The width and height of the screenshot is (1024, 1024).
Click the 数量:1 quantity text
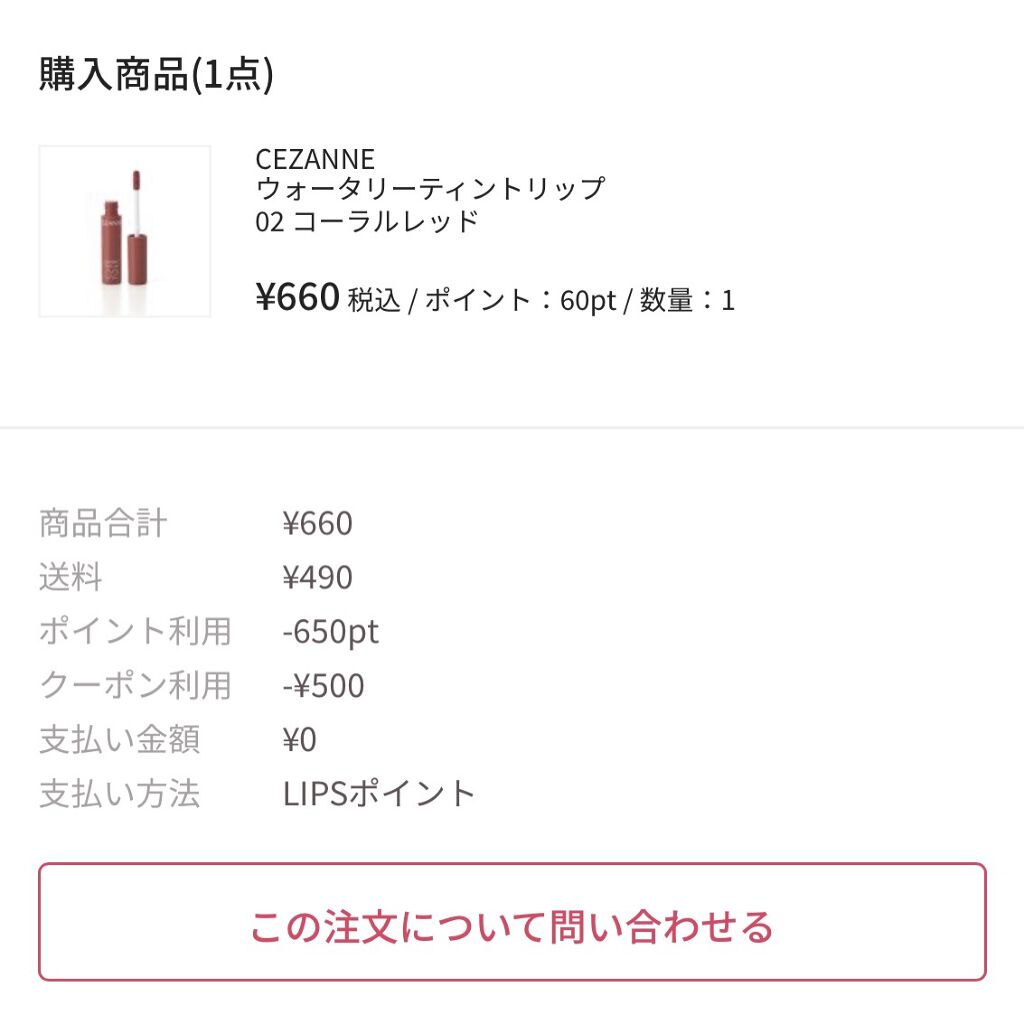(x=687, y=300)
